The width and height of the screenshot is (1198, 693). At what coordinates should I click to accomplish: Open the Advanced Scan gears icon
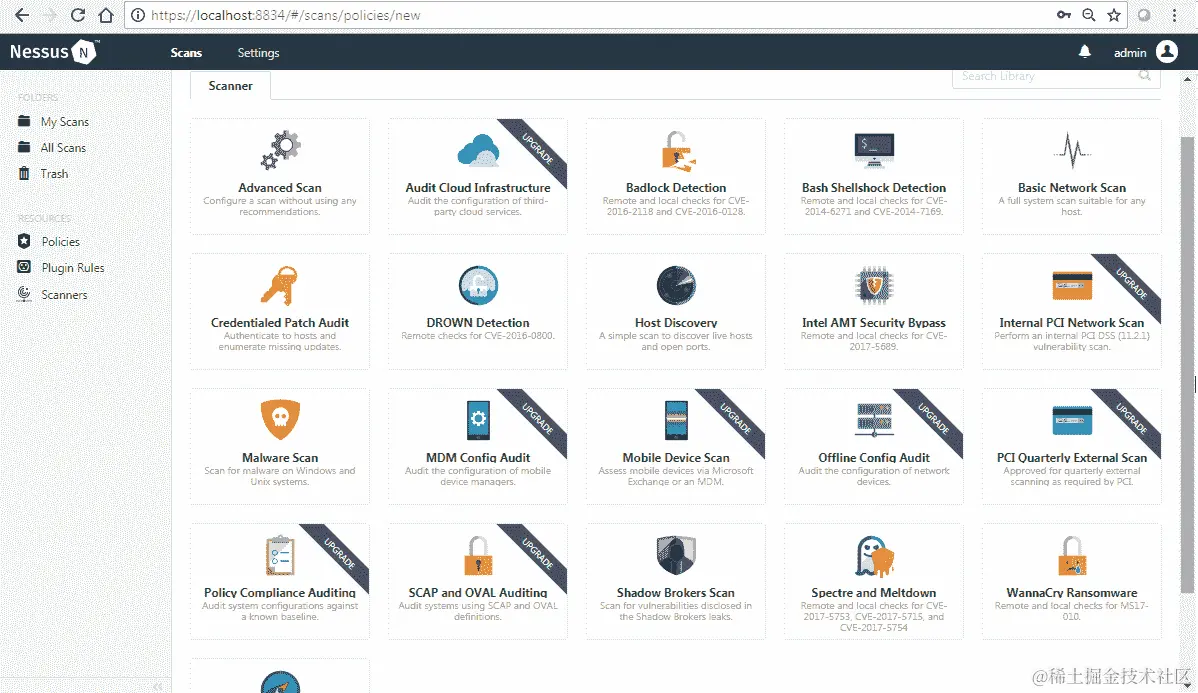[280, 150]
